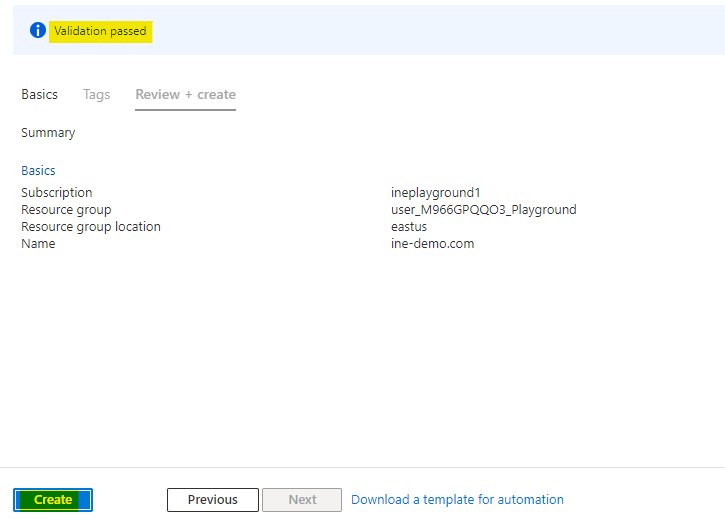Select the 'Review + create' tab
The height and width of the screenshot is (520, 725).
click(185, 94)
